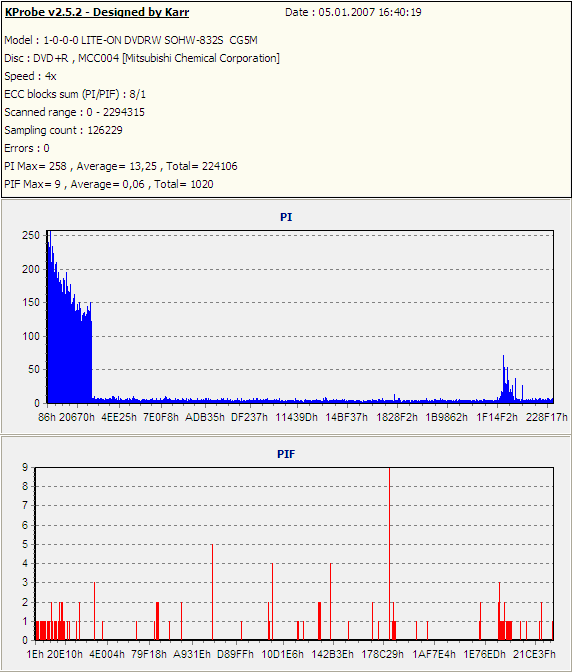Click the scan date and time text

click(x=353, y=12)
